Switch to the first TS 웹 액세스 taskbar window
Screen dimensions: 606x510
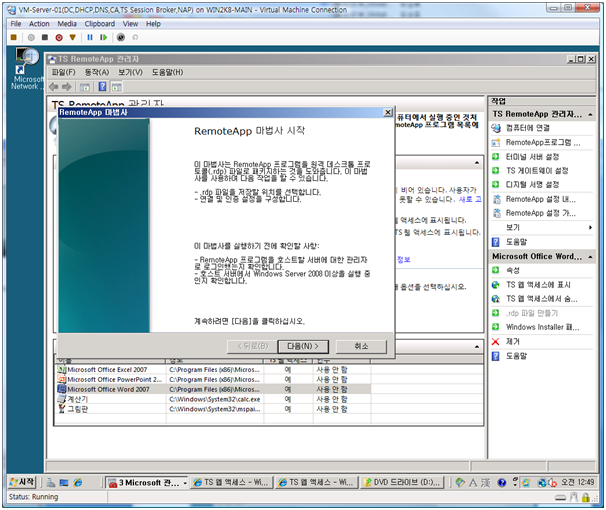point(231,483)
